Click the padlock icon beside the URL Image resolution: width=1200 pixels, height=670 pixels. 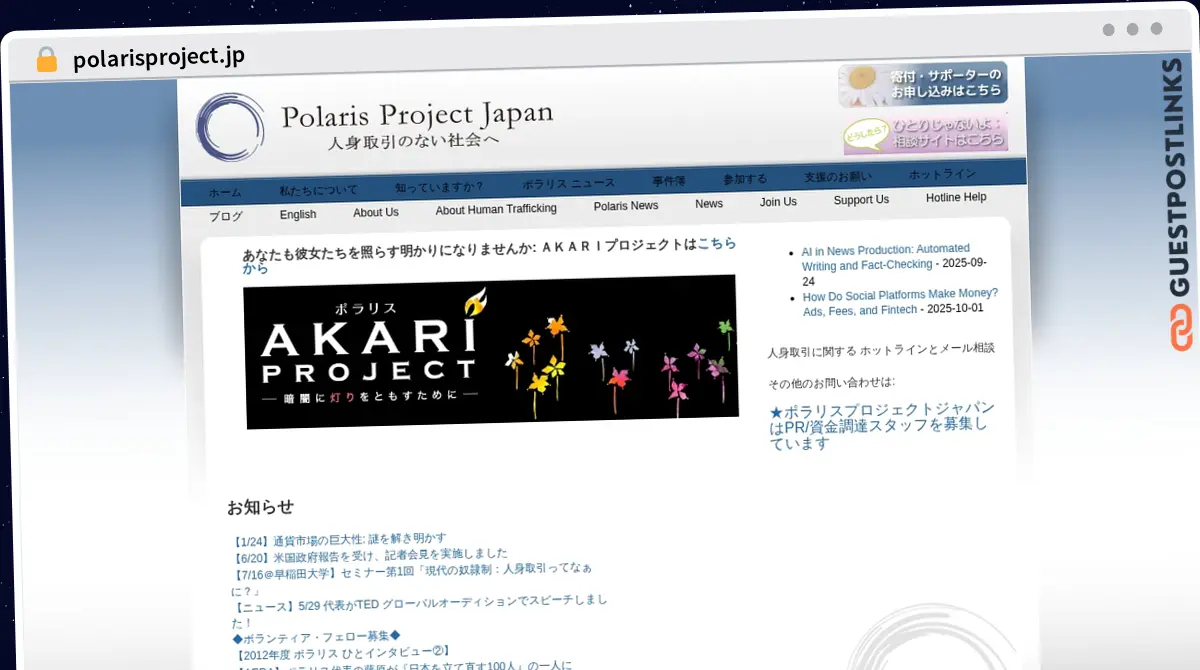(x=46, y=59)
